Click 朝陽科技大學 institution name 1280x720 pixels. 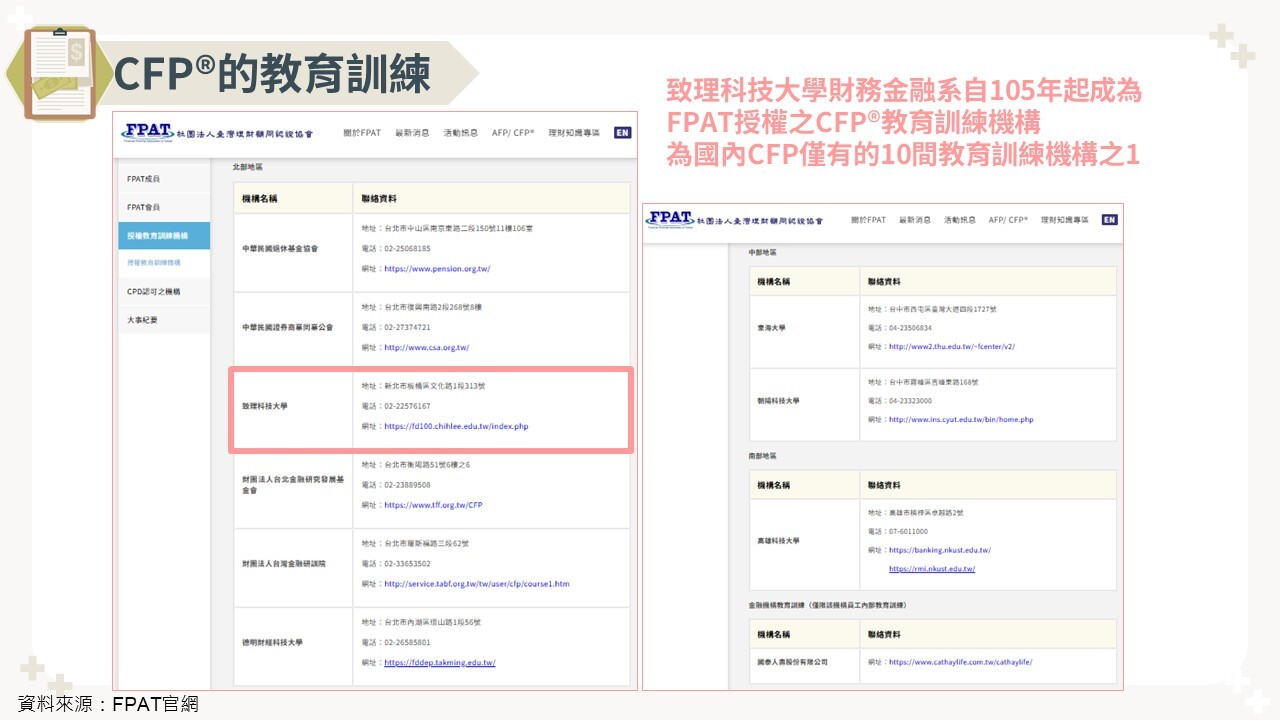[x=779, y=401]
